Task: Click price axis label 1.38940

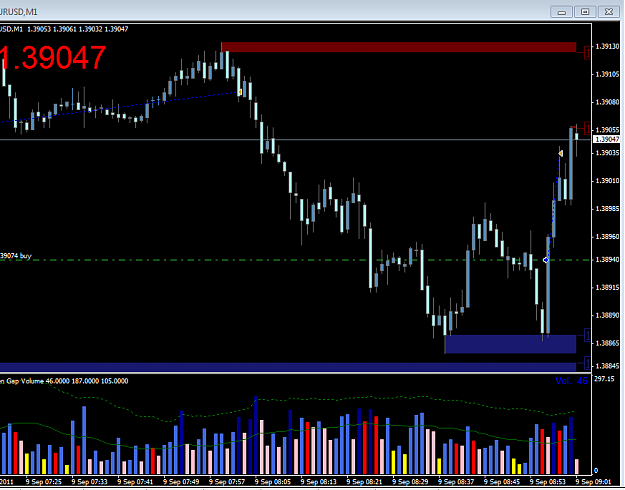Action: pos(607,260)
